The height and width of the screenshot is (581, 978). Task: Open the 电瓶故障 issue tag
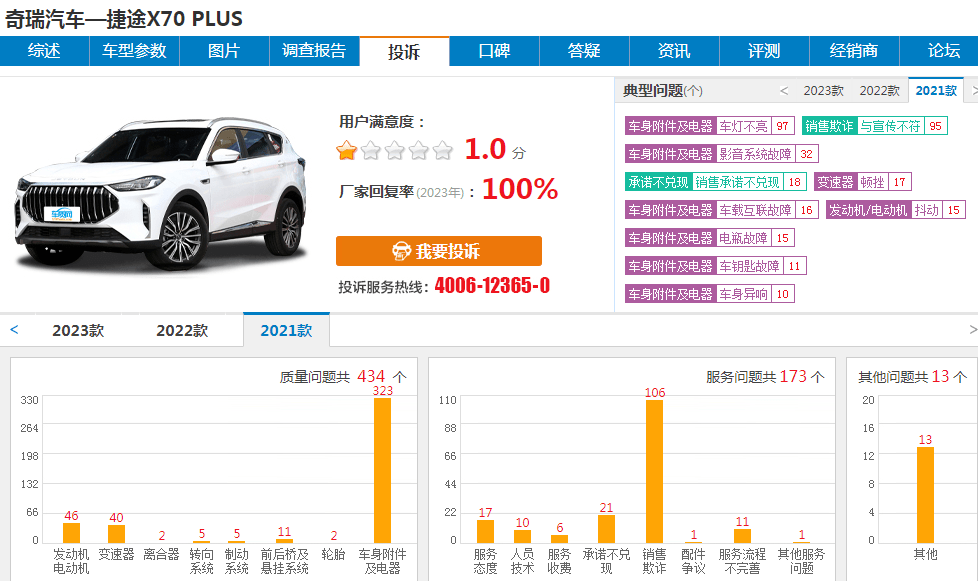click(710, 238)
